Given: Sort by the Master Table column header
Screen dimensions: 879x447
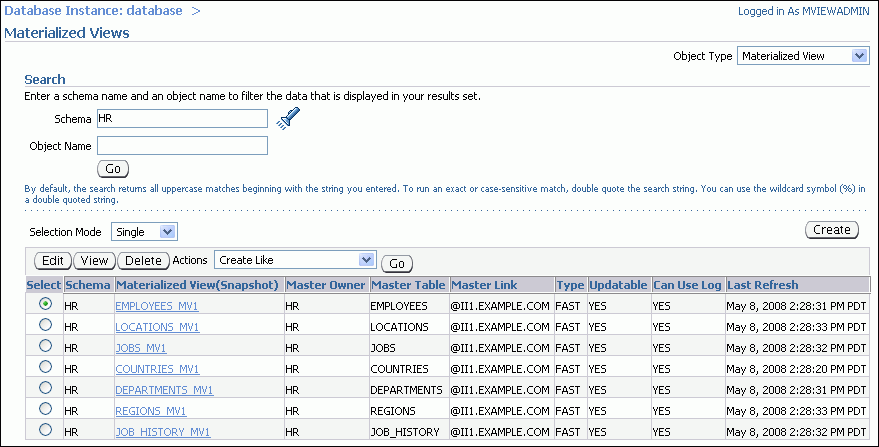Looking at the screenshot, I should (x=408, y=285).
